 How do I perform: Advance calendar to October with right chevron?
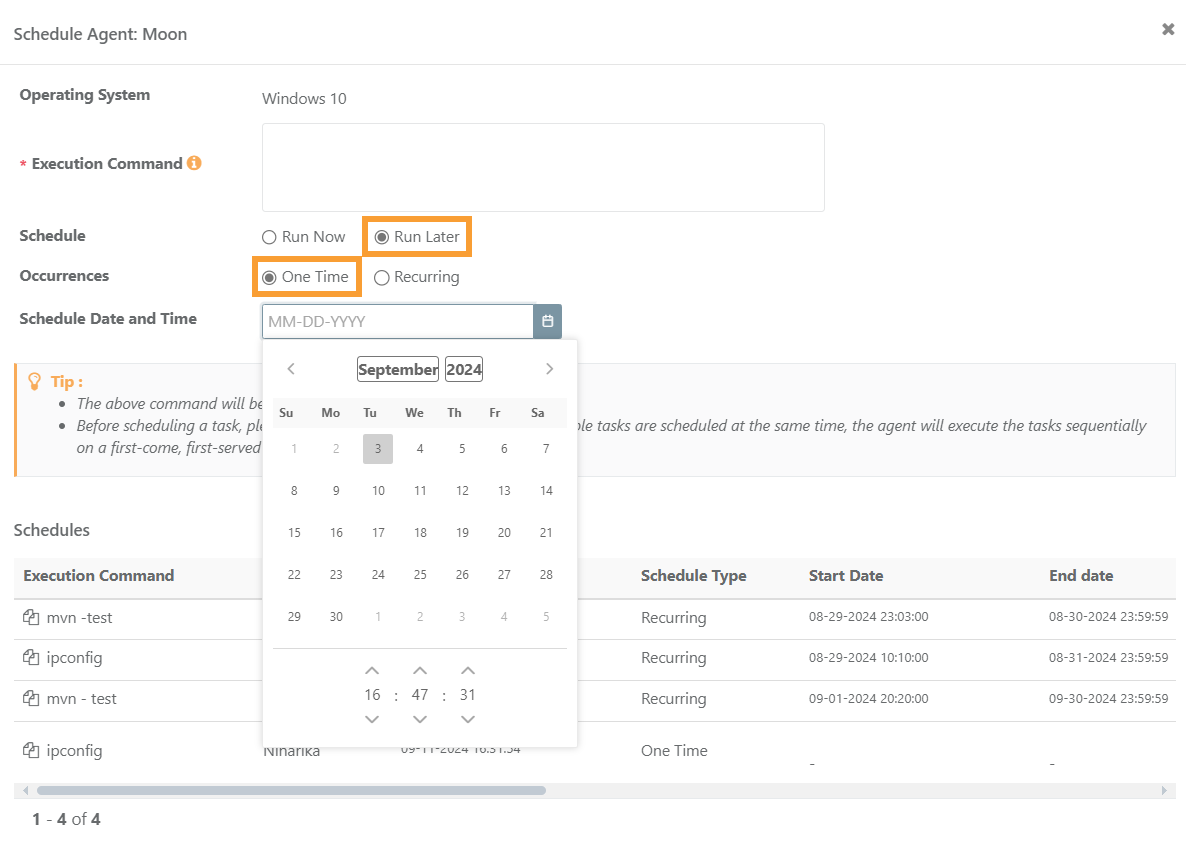click(549, 368)
